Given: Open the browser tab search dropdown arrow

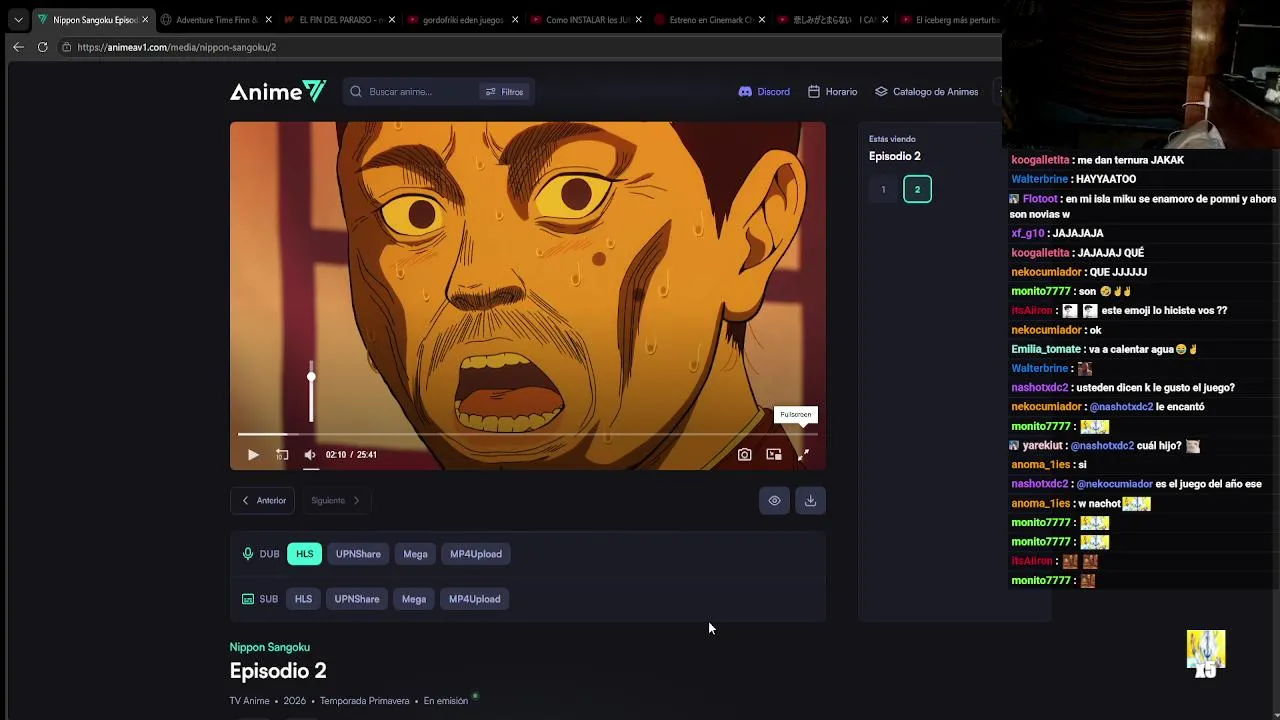Looking at the screenshot, I should pos(18,19).
